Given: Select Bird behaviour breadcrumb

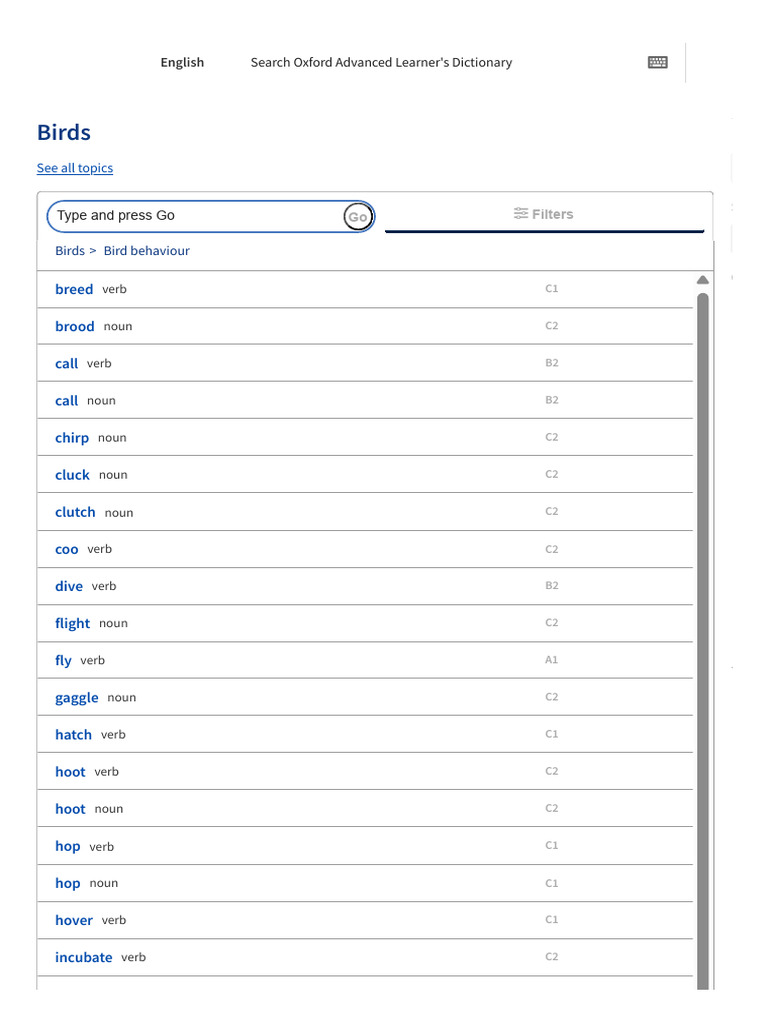Looking at the screenshot, I should click(146, 251).
